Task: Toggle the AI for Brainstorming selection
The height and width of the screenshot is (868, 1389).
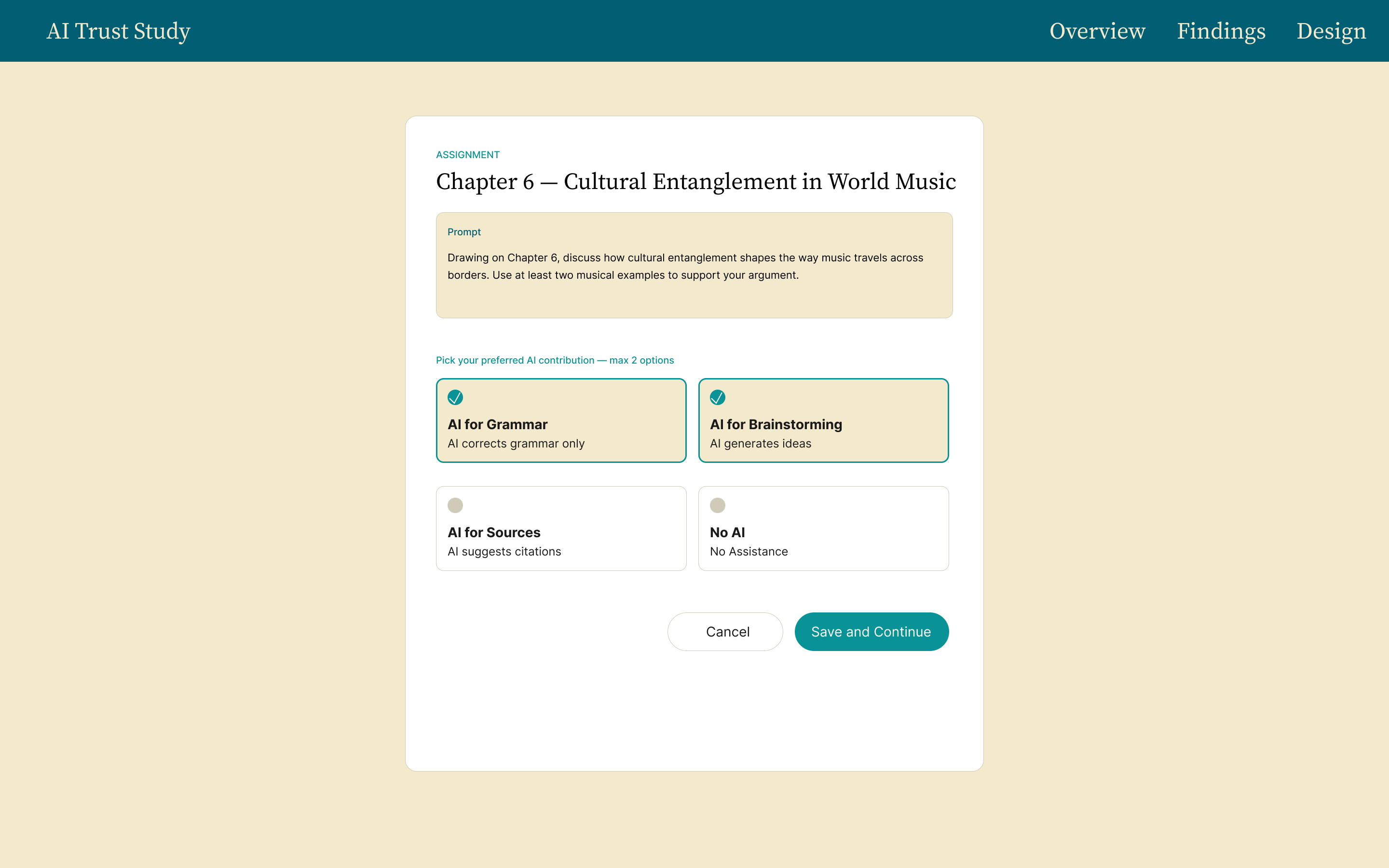Action: click(823, 420)
